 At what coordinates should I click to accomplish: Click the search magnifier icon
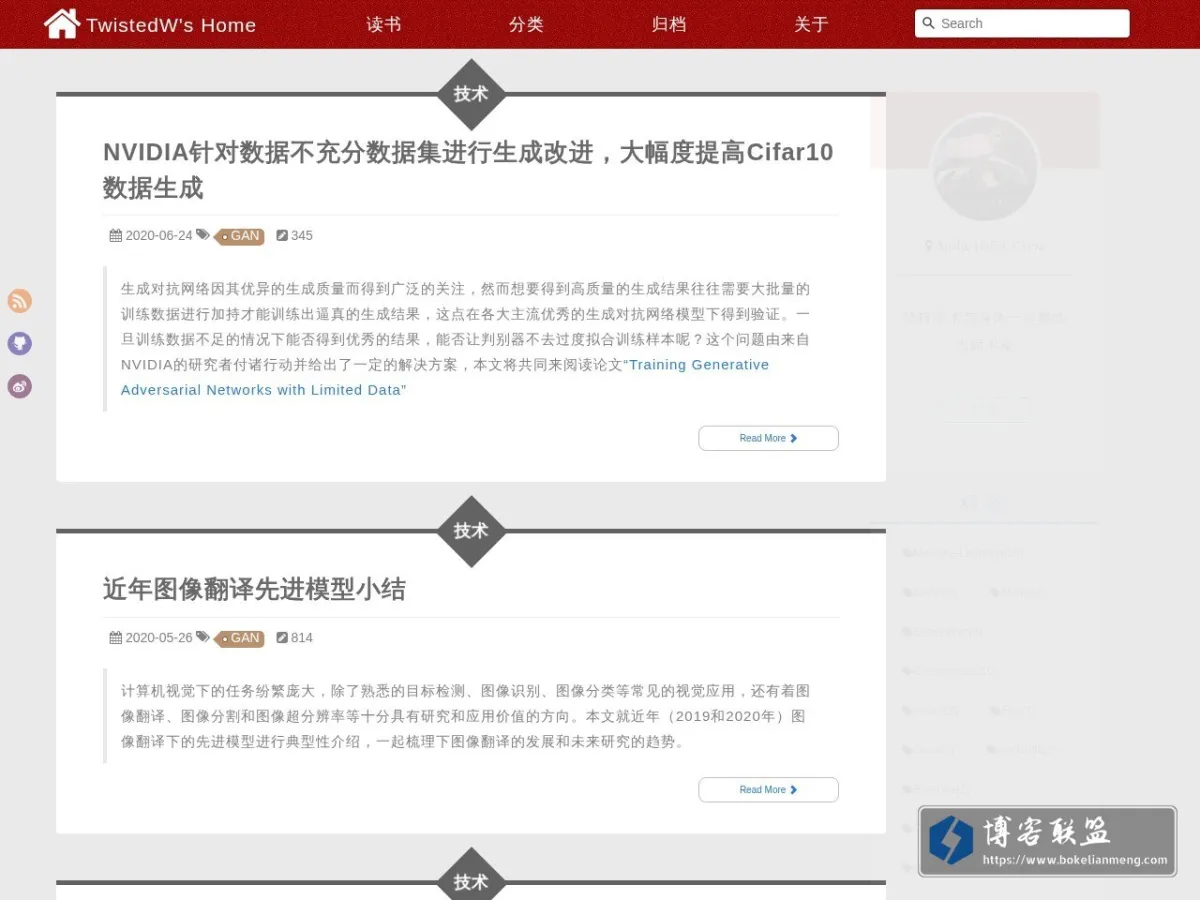928,23
